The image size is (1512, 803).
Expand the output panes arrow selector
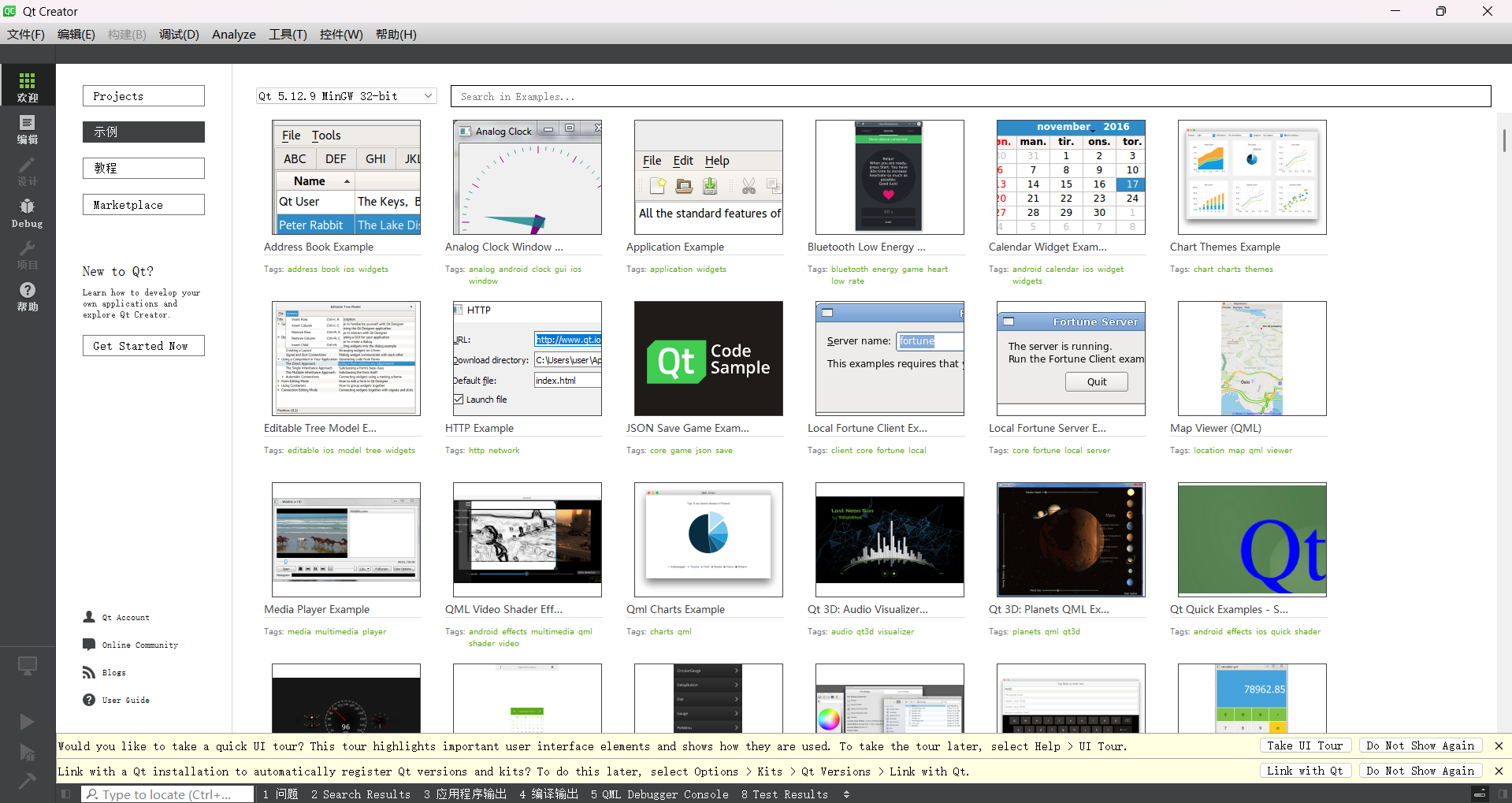[x=846, y=794]
